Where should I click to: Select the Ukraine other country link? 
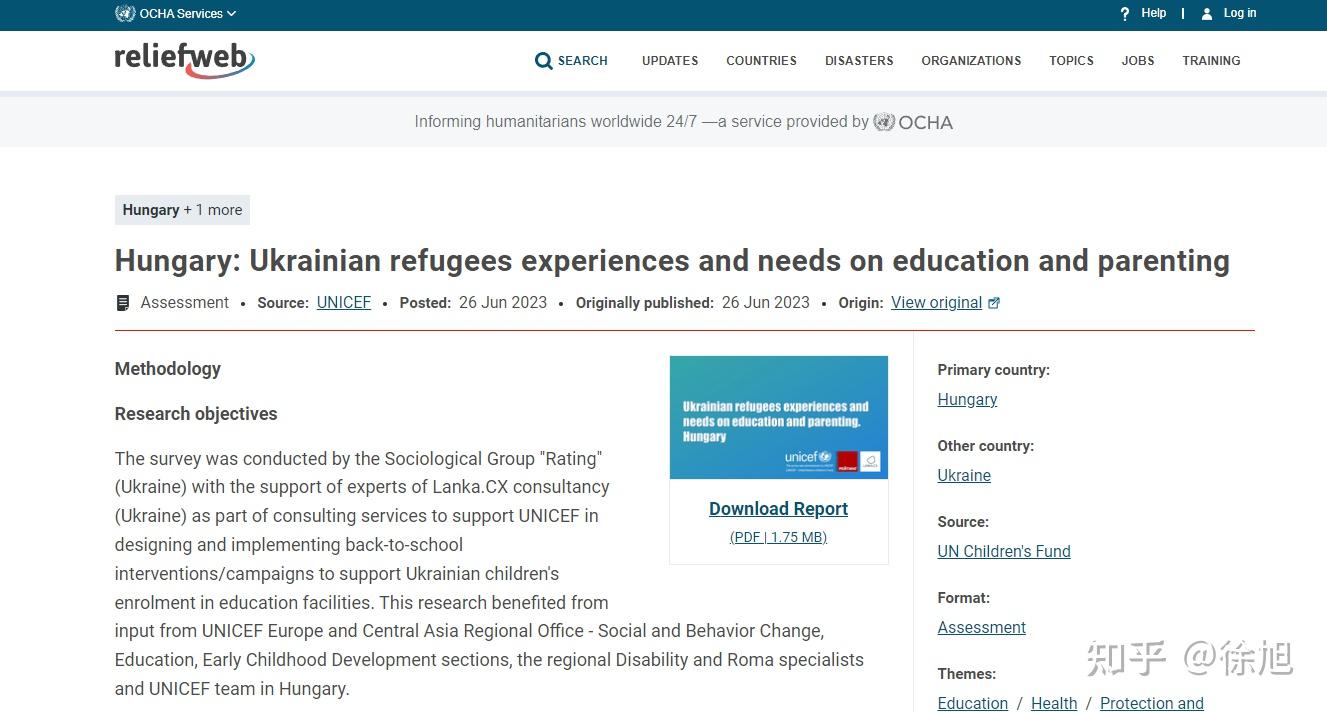(x=964, y=475)
